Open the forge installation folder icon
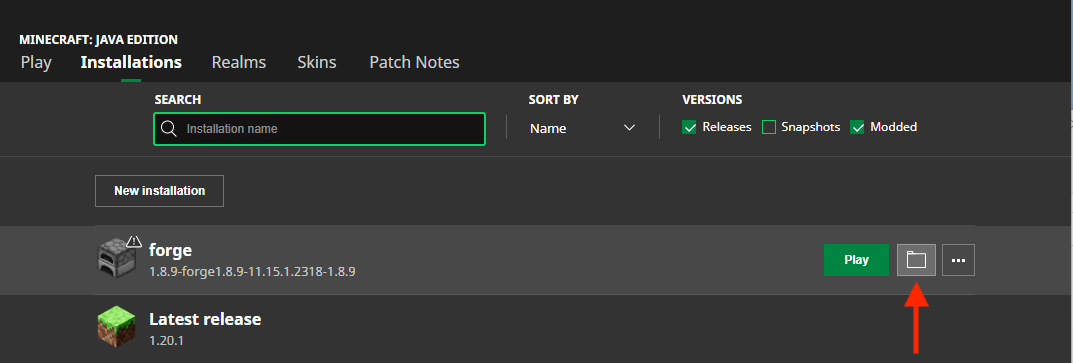Image resolution: width=1073 pixels, height=363 pixels. [916, 260]
